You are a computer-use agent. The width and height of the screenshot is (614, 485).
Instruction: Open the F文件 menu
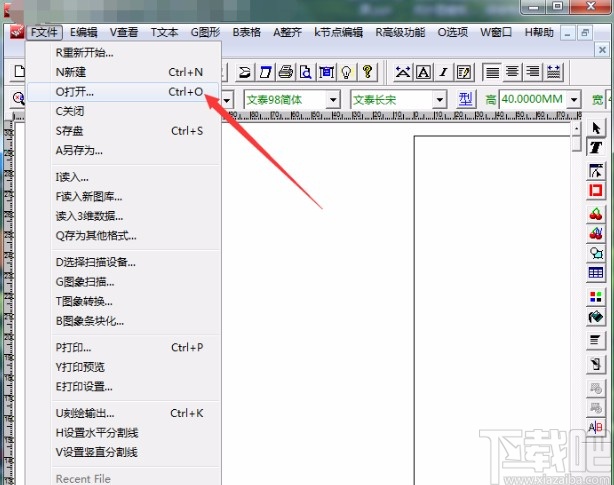(44, 32)
